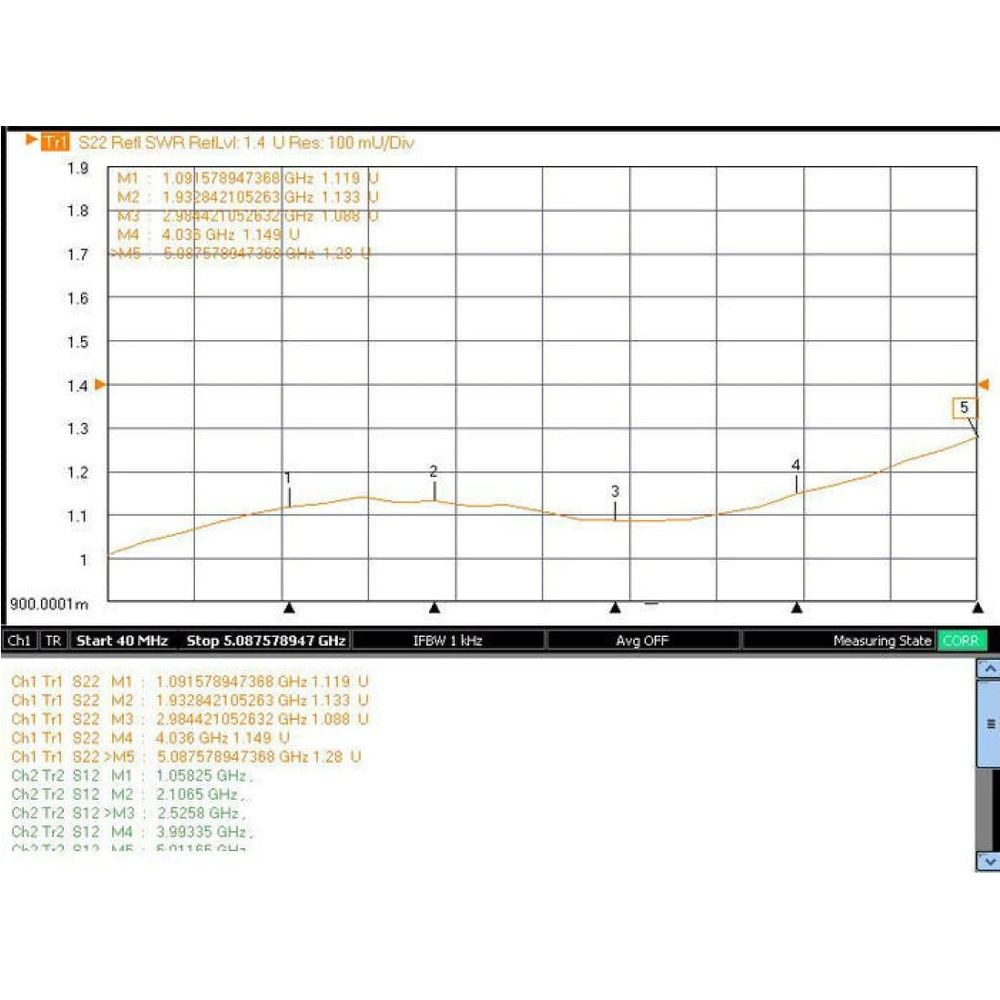Click the bottom-axis triangle for marker 4
1000x1000 pixels.
(797, 608)
